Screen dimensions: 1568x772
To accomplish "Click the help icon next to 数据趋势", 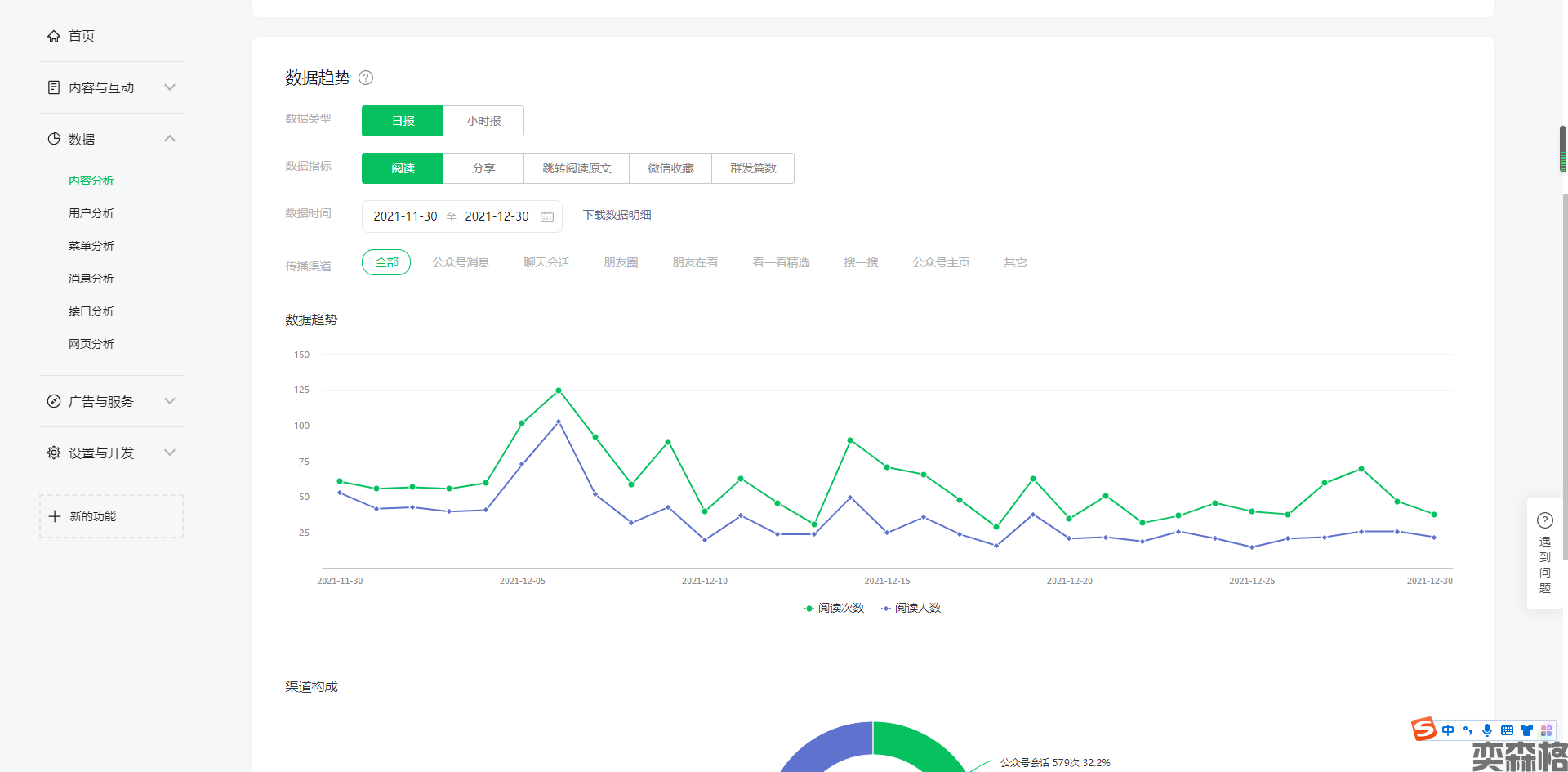I will pos(366,78).
